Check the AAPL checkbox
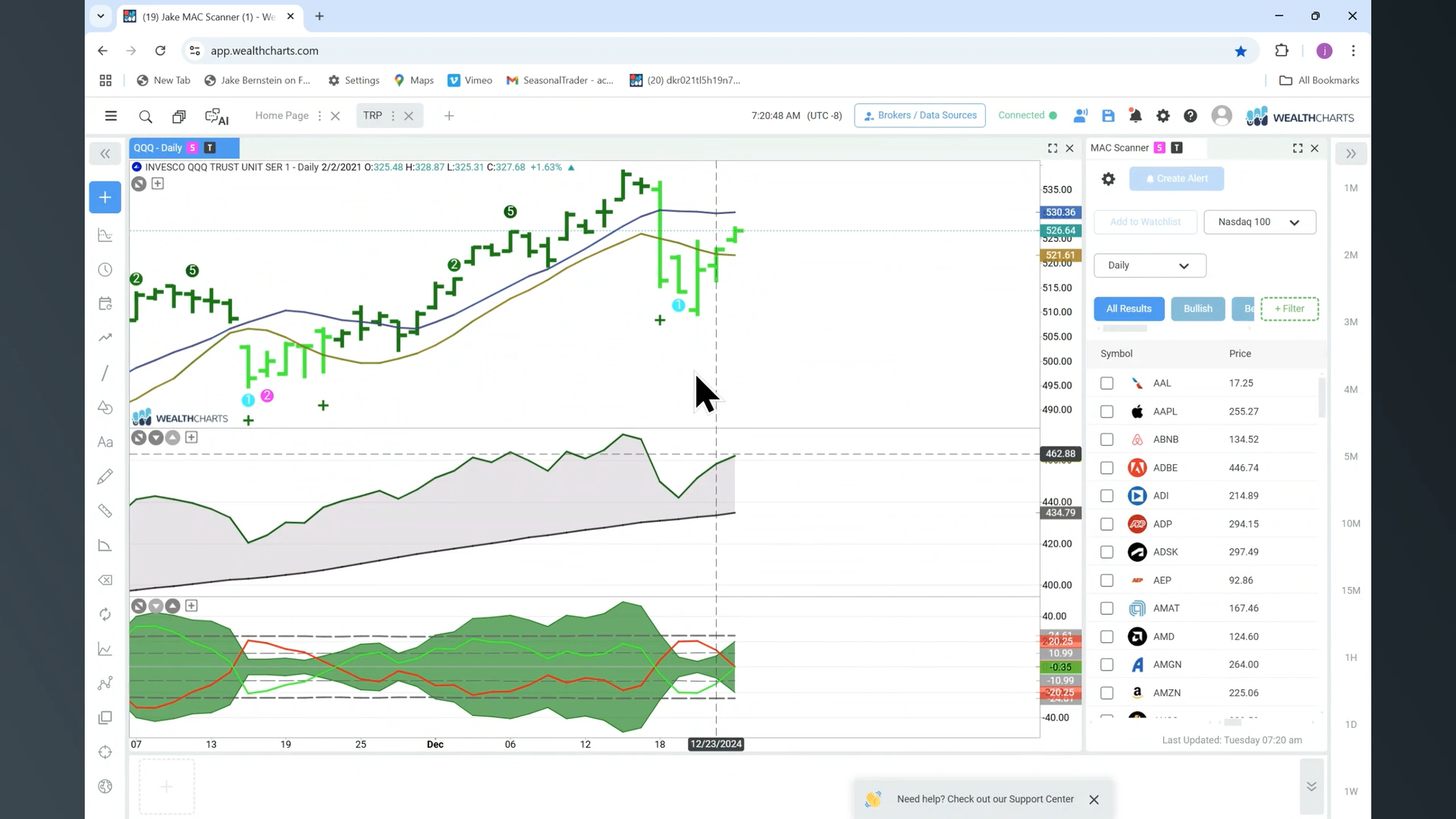Image resolution: width=1456 pixels, height=819 pixels. pyautogui.click(x=1106, y=412)
